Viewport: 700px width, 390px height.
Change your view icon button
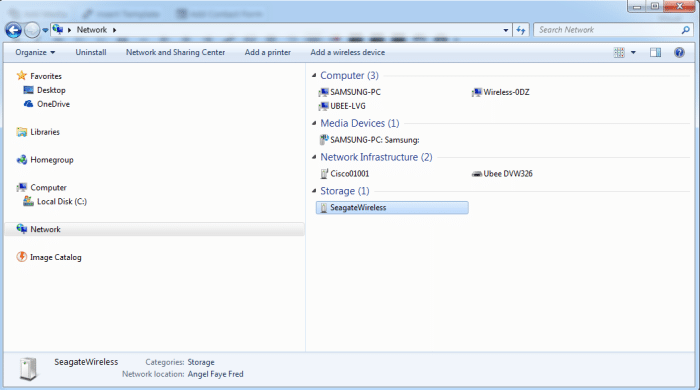coord(619,53)
